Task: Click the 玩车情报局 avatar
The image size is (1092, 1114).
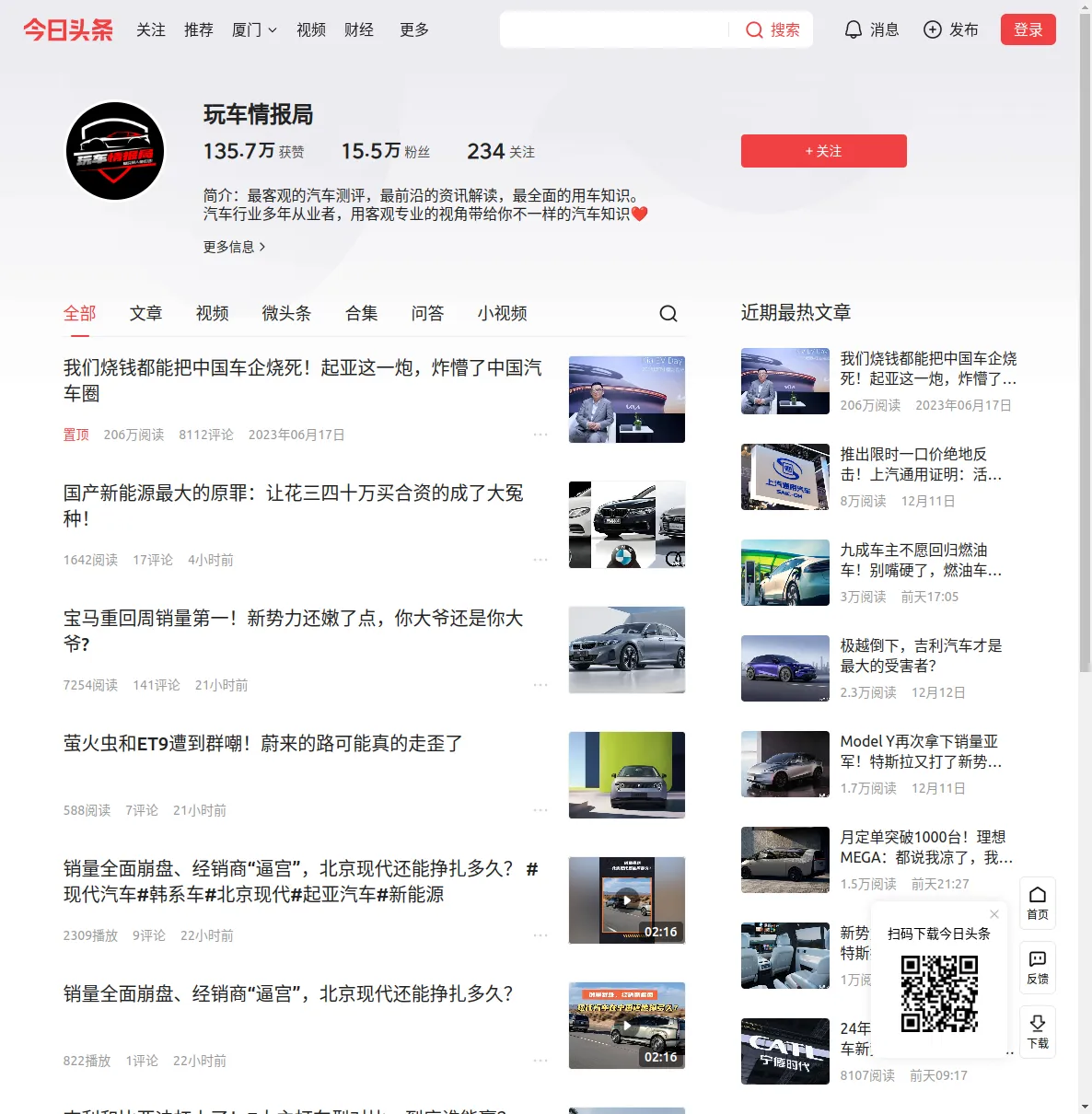Action: click(x=115, y=151)
